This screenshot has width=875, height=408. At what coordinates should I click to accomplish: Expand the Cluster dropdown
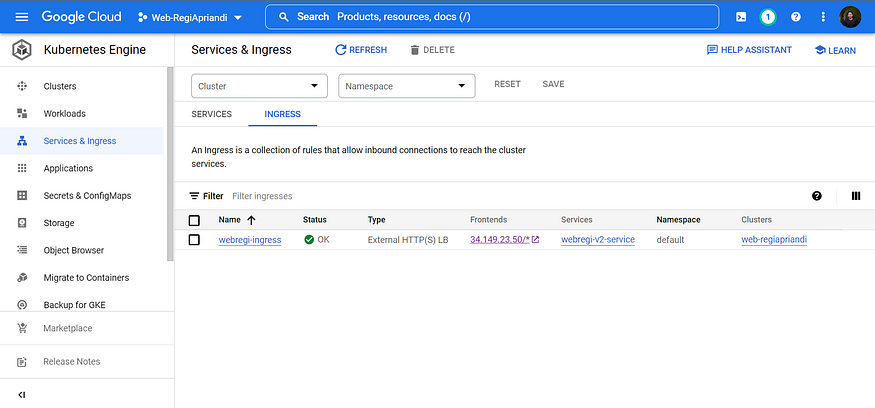259,86
